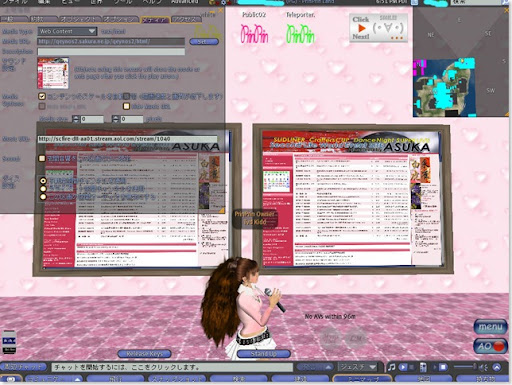
Task: Select the first voice radio option
Action: [x=43, y=181]
